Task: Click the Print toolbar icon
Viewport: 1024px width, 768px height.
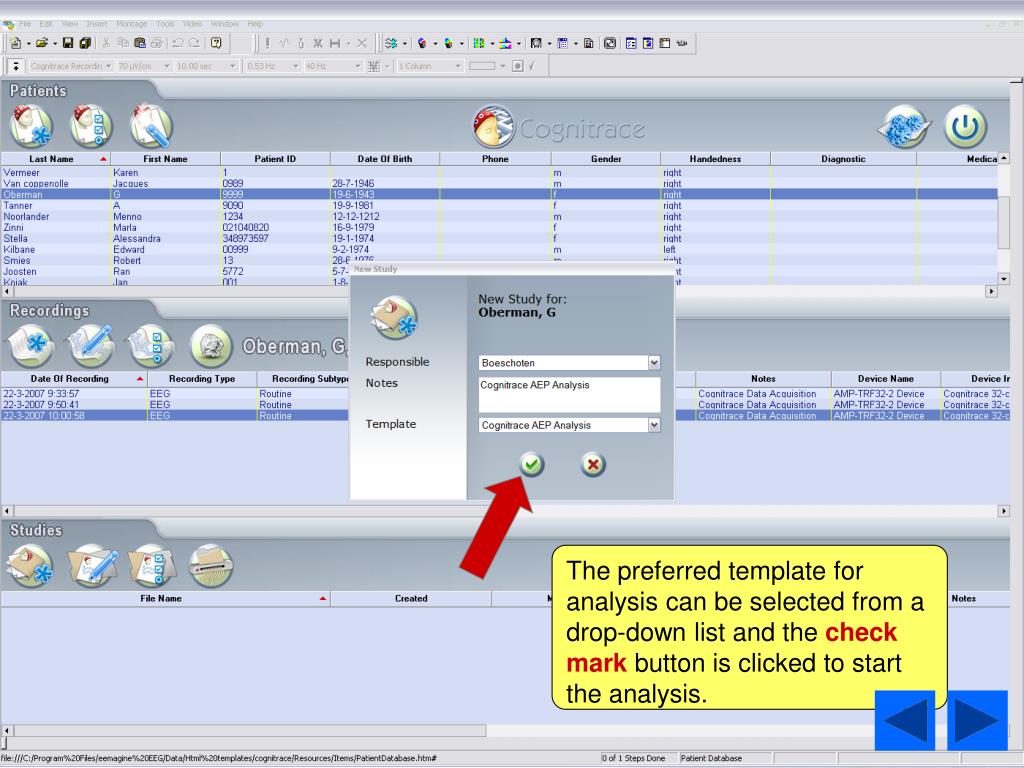Action: click(x=156, y=43)
